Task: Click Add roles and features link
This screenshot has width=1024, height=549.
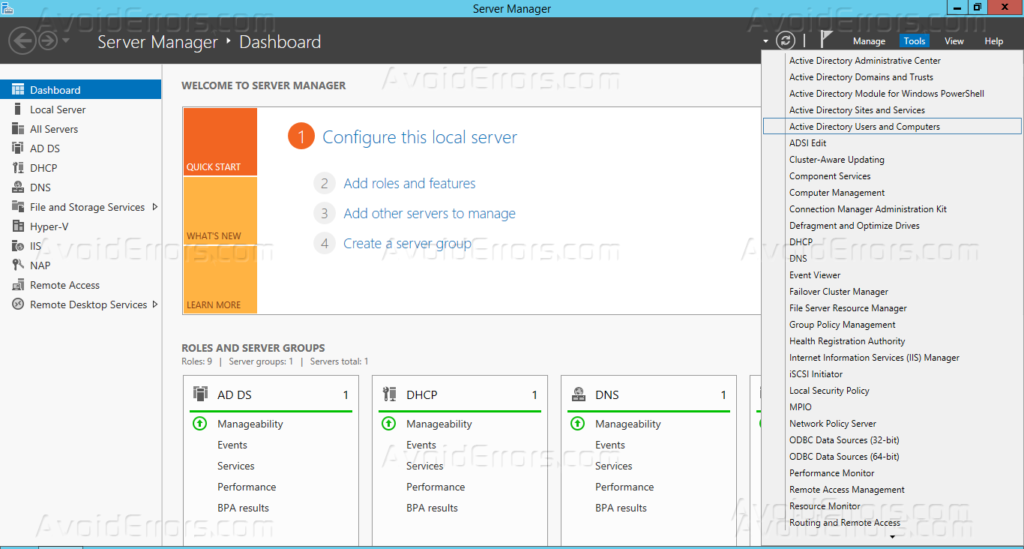Action: [x=409, y=183]
